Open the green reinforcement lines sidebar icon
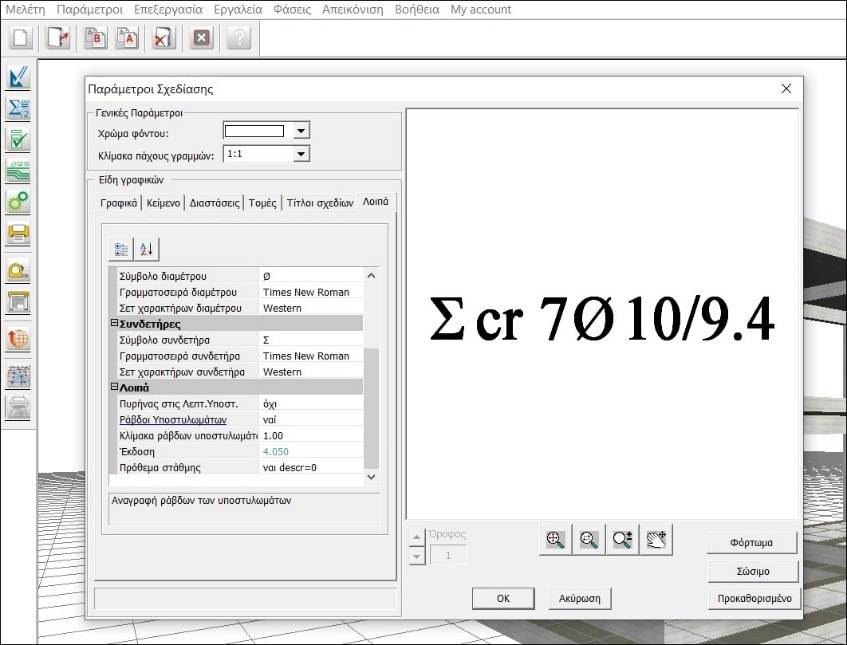The width and height of the screenshot is (847, 645). coord(18,171)
